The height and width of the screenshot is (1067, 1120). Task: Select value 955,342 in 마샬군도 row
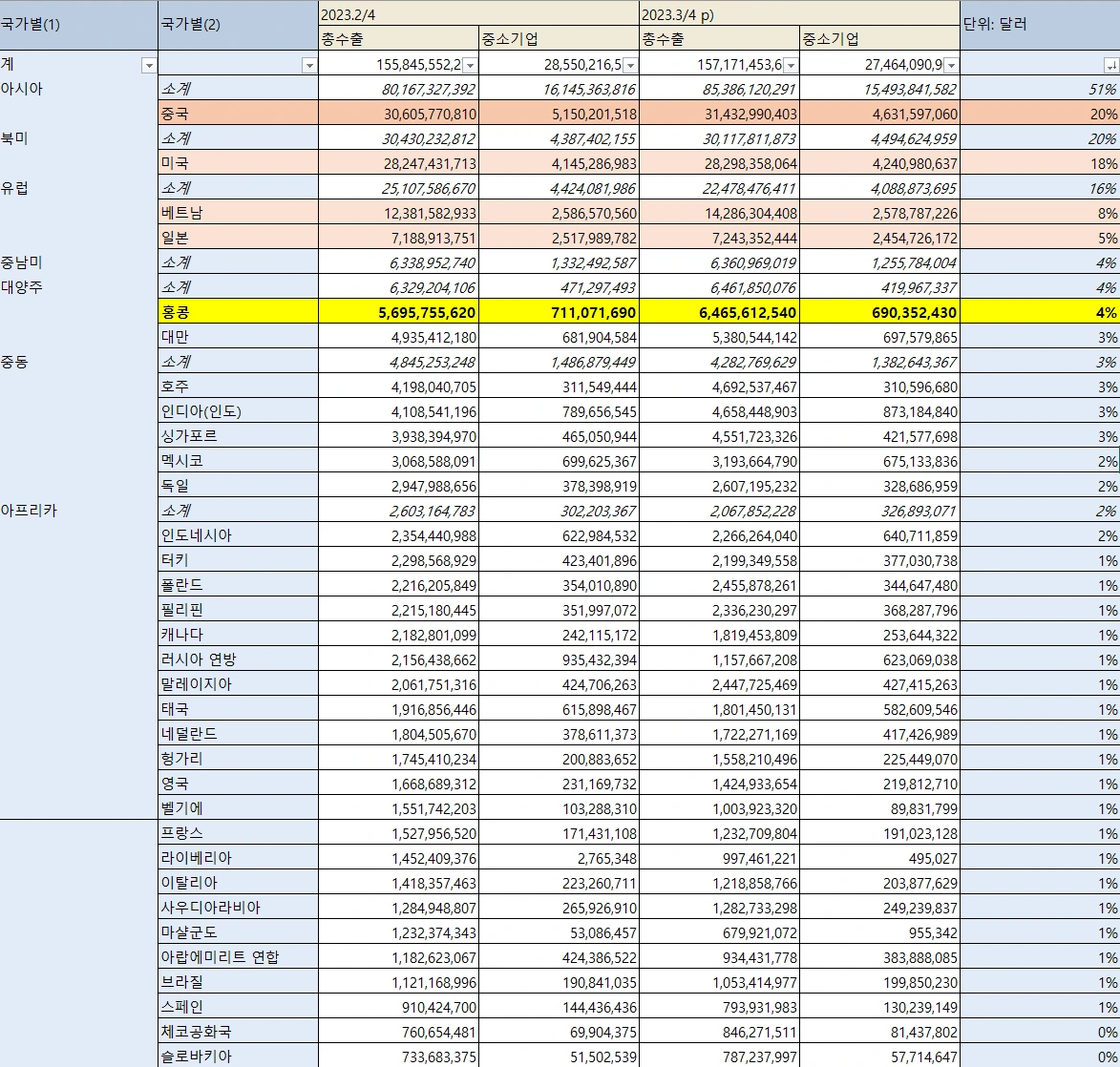[879, 932]
